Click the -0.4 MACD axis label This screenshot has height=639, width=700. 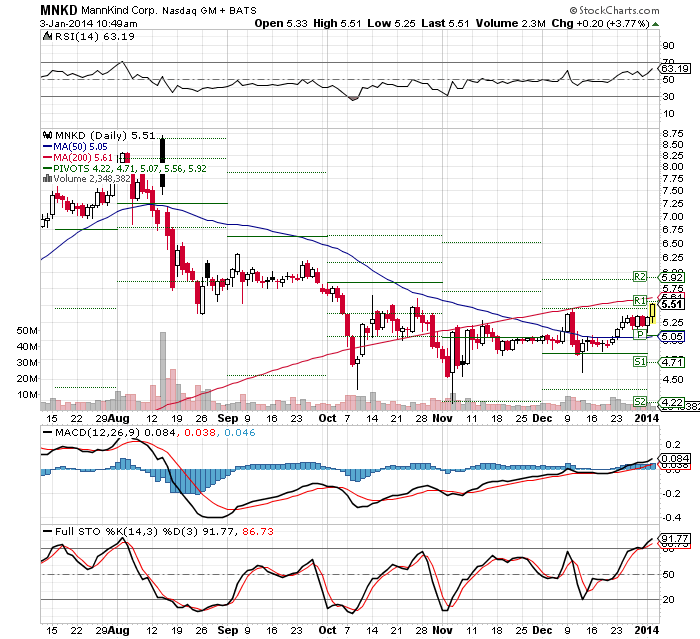click(x=672, y=518)
